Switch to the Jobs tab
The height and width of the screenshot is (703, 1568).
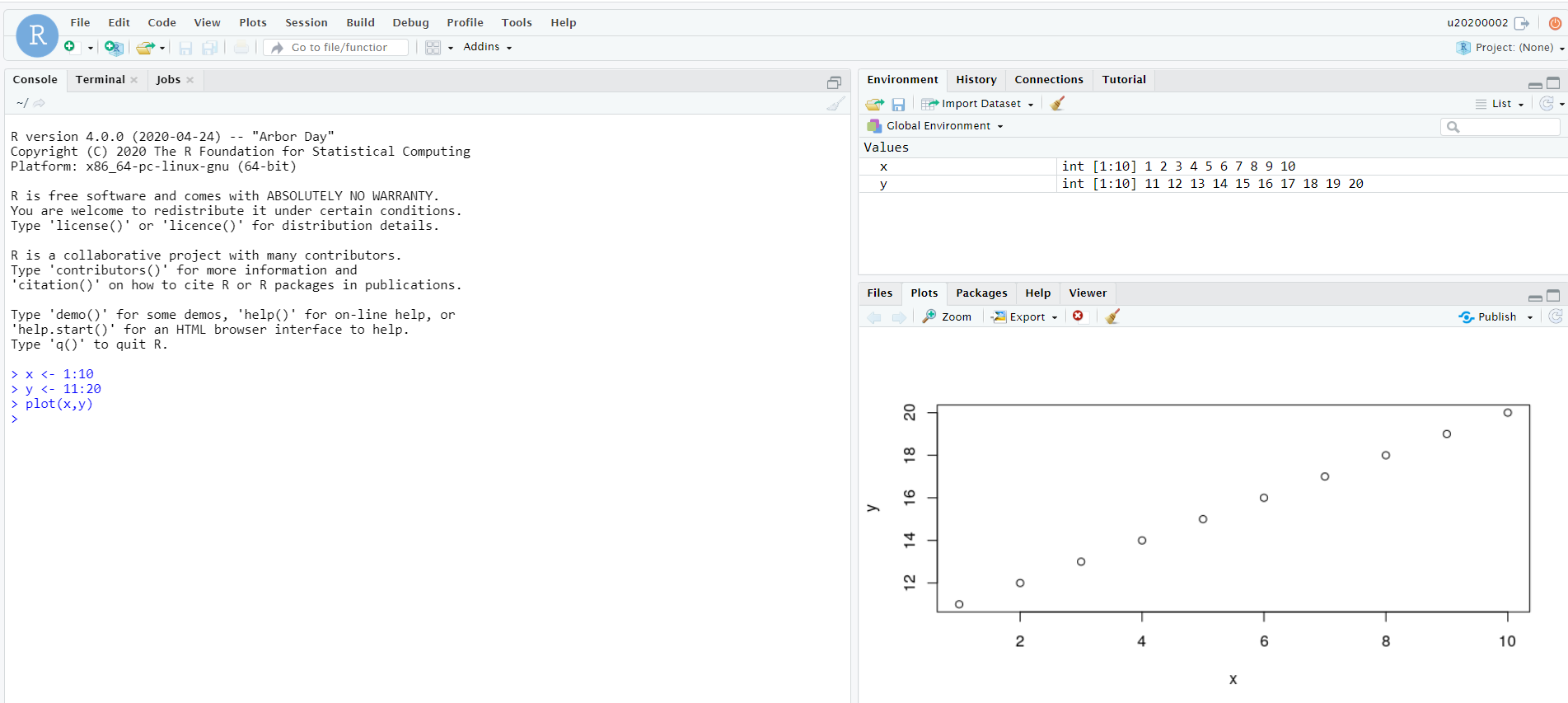168,80
